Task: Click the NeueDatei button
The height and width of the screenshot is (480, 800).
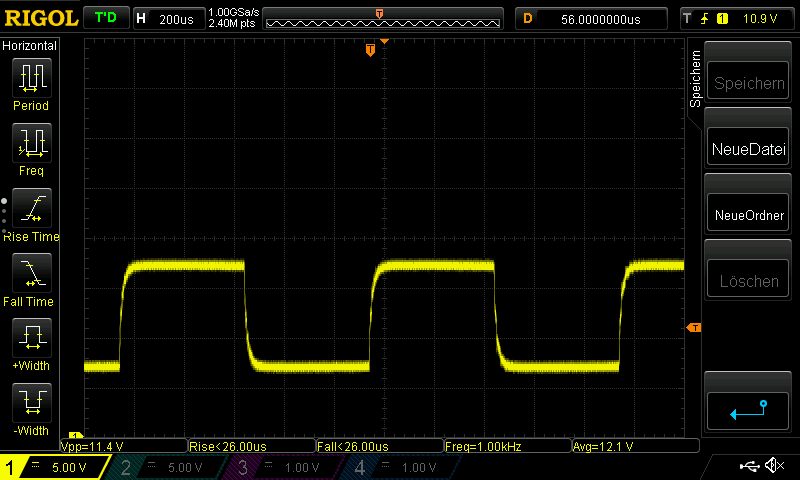Action: (x=748, y=150)
